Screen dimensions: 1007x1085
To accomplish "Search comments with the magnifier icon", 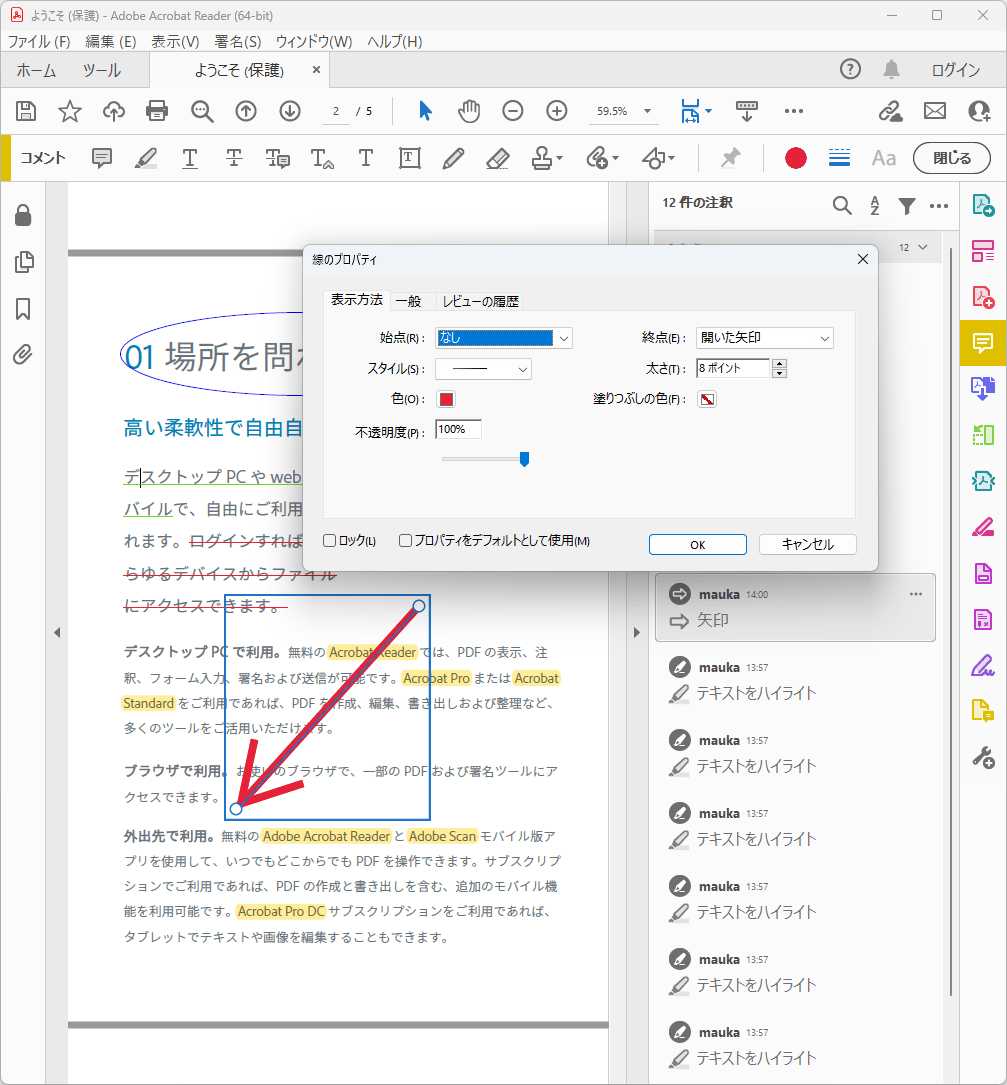I will tap(842, 206).
